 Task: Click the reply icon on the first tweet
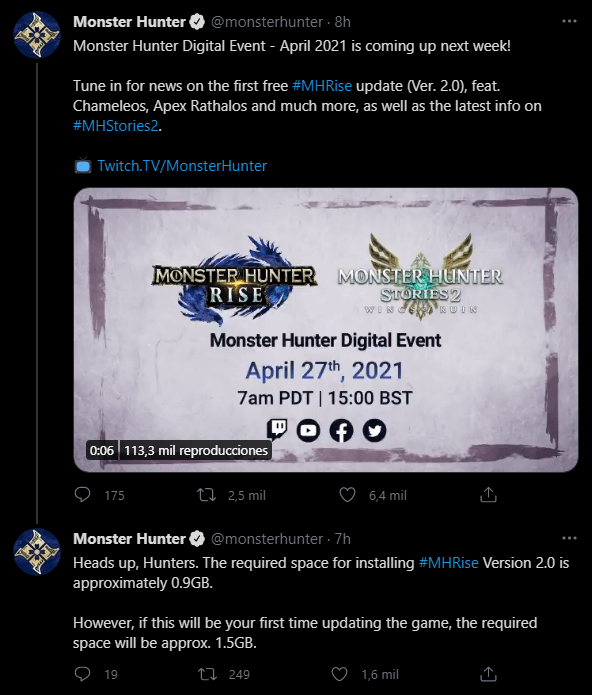(x=82, y=495)
